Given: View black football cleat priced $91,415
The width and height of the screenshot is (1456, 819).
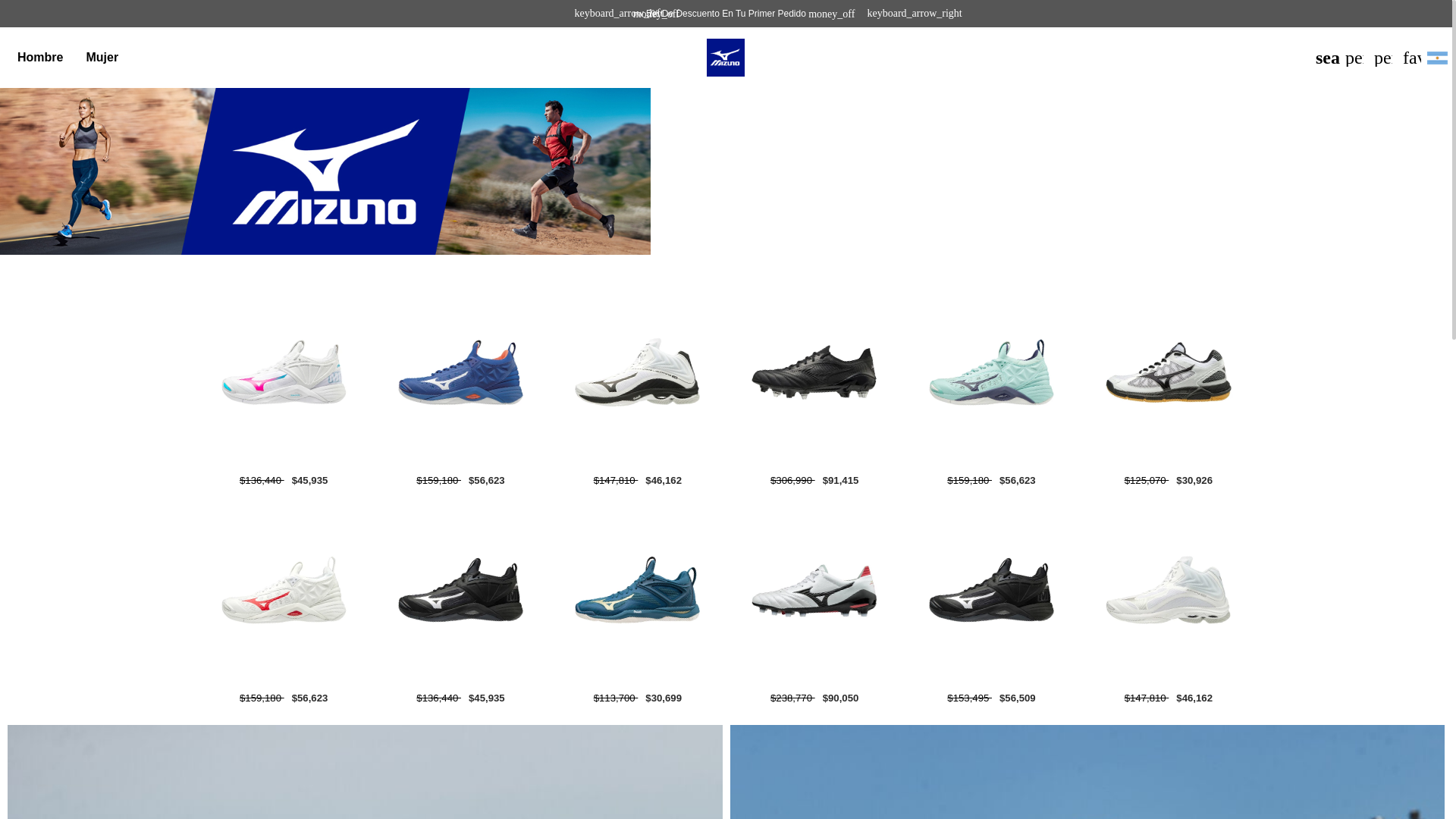Looking at the screenshot, I should pos(814,372).
